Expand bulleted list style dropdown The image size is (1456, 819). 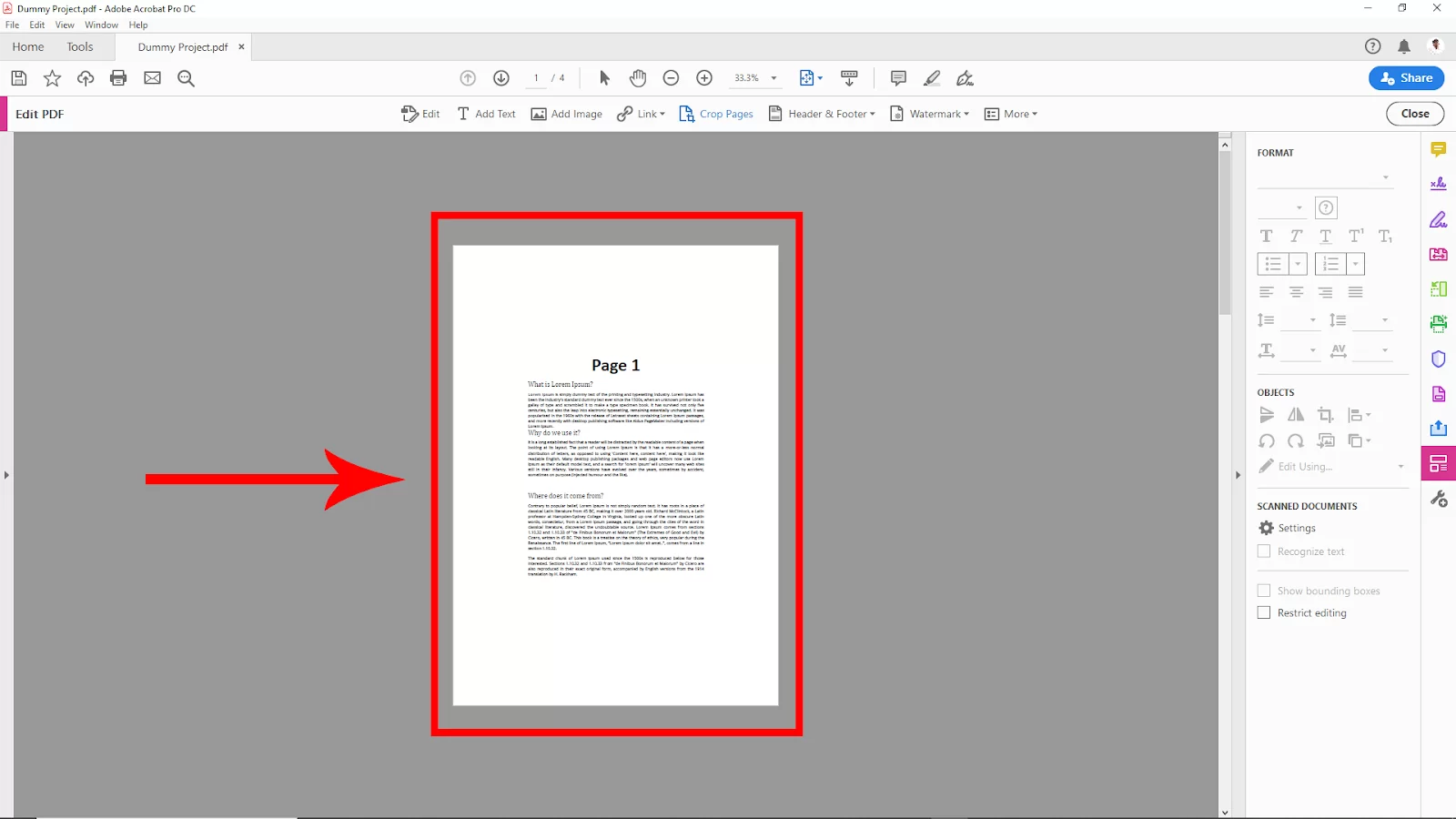point(1299,264)
